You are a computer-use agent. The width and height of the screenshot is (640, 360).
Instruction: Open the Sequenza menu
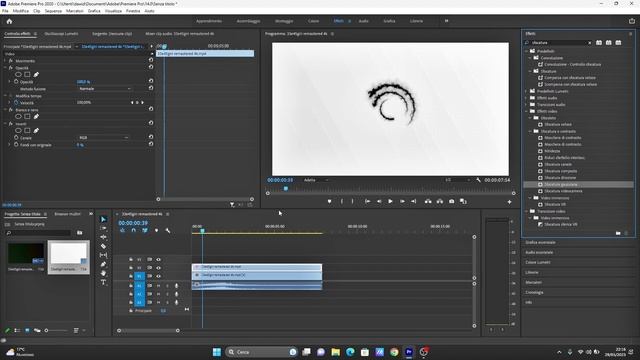53,11
